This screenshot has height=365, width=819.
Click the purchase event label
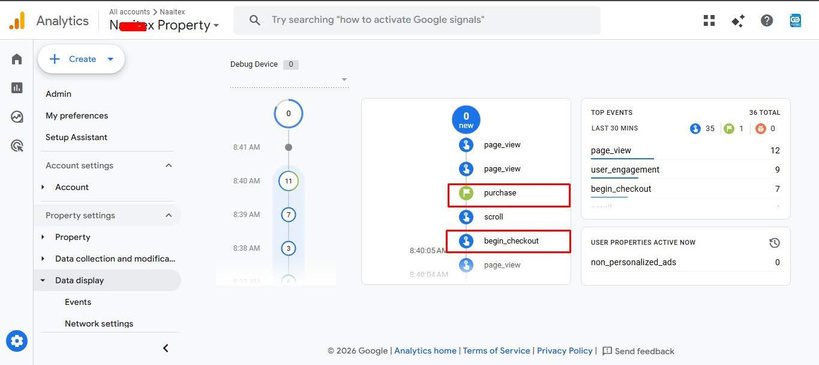[x=500, y=193]
